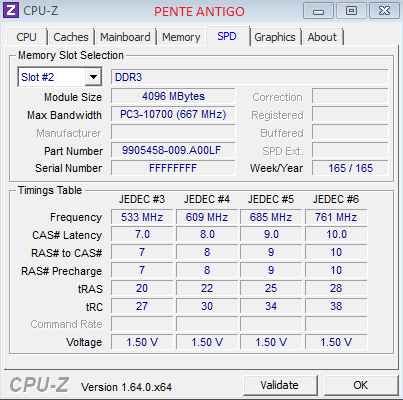
Task: Click tRC value 38
Action: coord(336,306)
